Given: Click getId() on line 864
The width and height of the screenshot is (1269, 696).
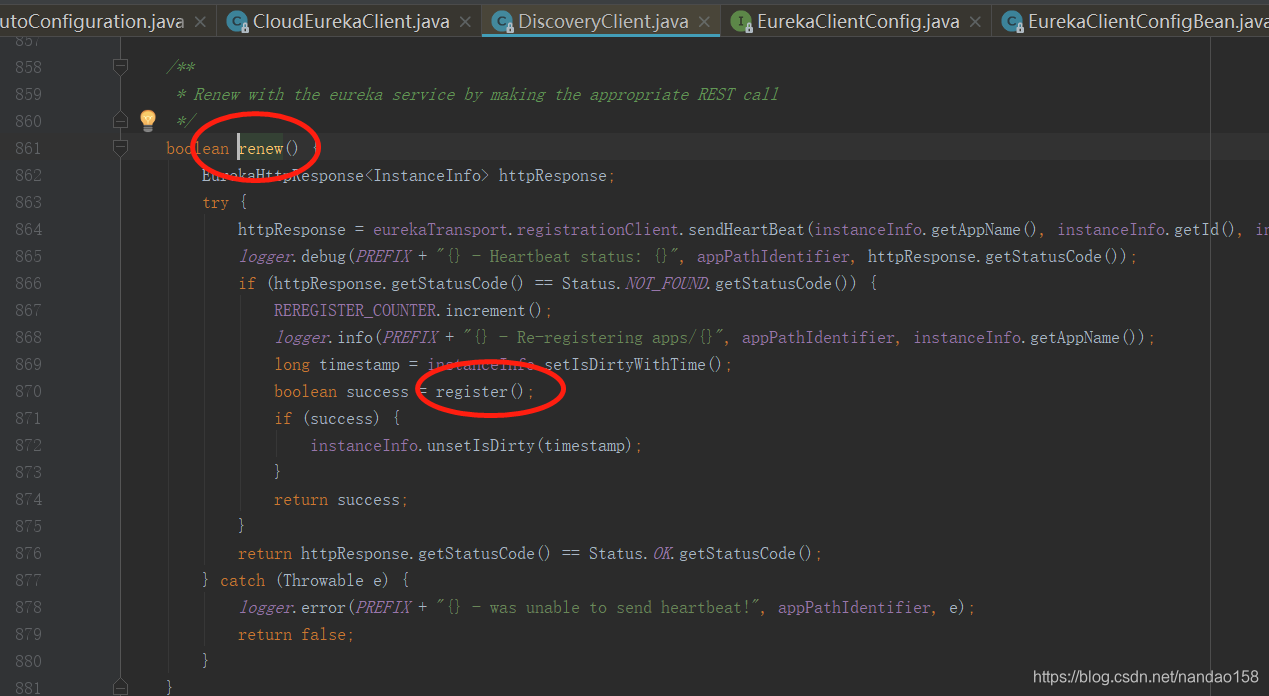Looking at the screenshot, I should point(1202,229).
